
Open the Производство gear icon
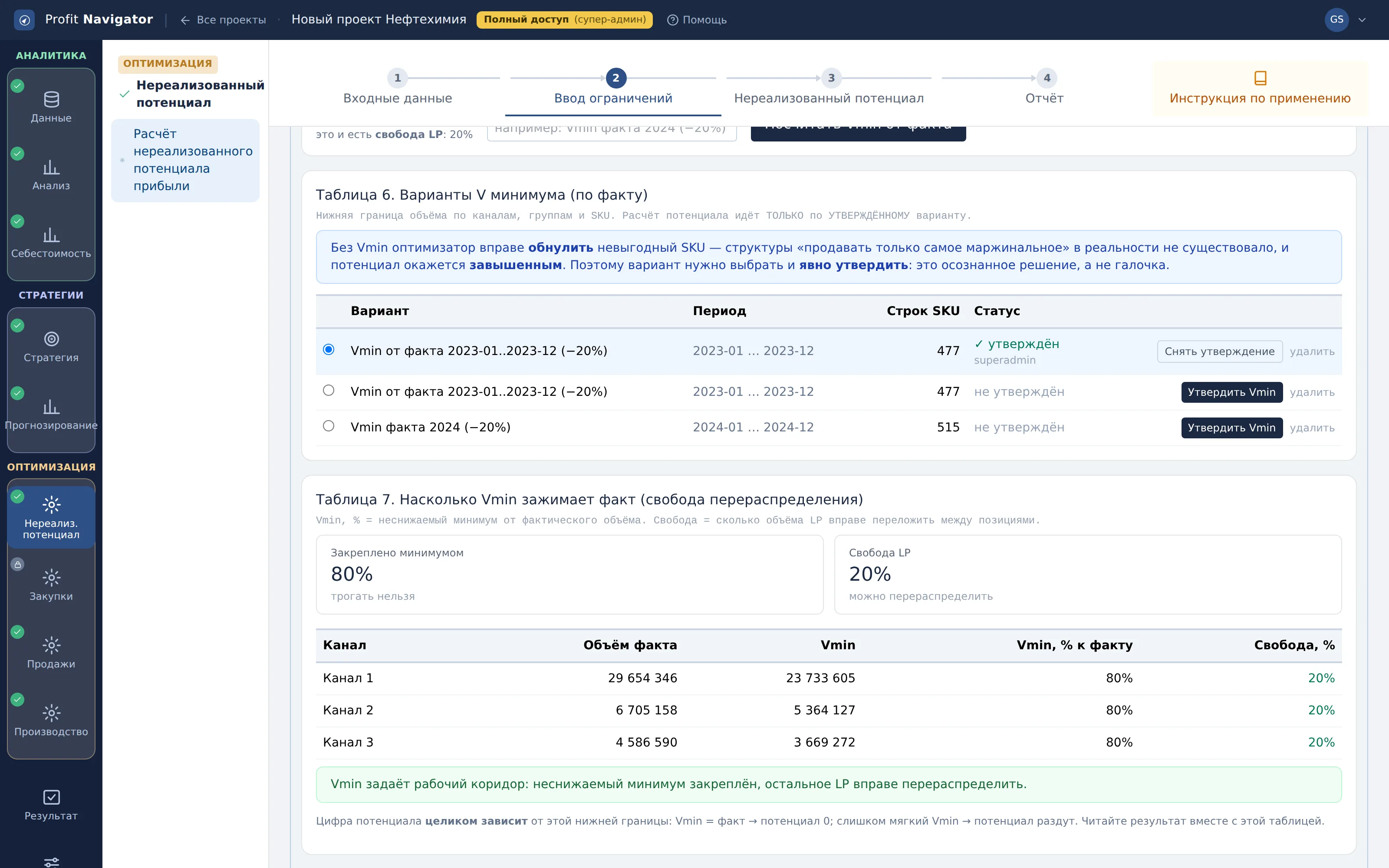pos(51,713)
